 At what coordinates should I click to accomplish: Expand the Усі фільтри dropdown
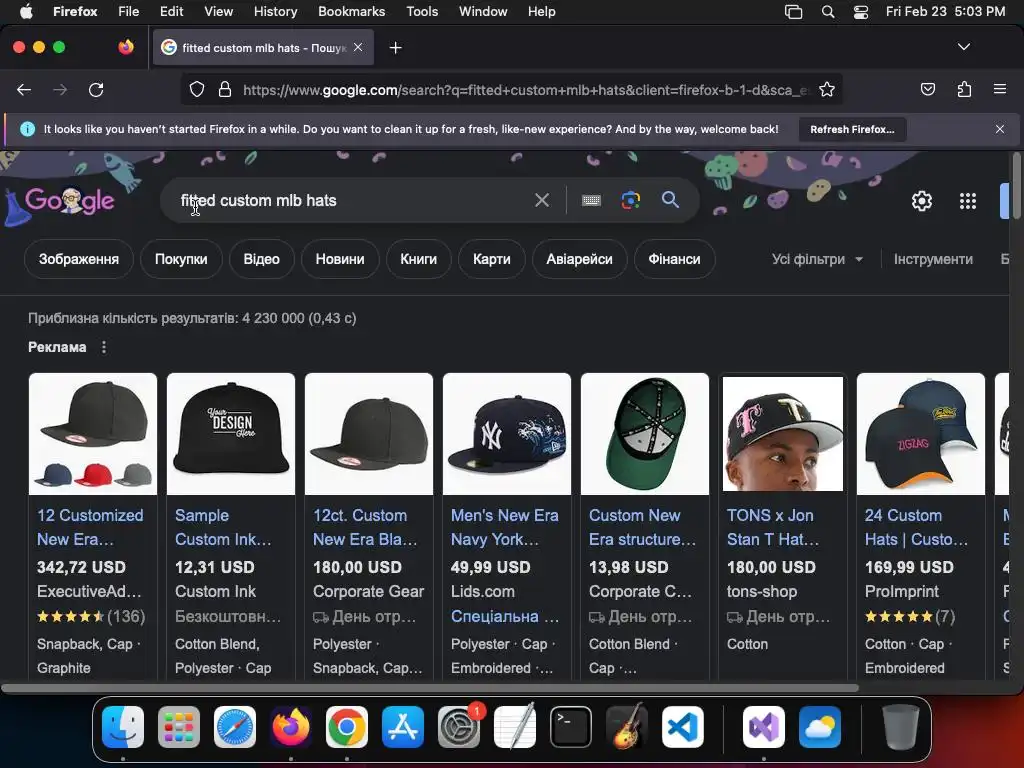click(817, 259)
